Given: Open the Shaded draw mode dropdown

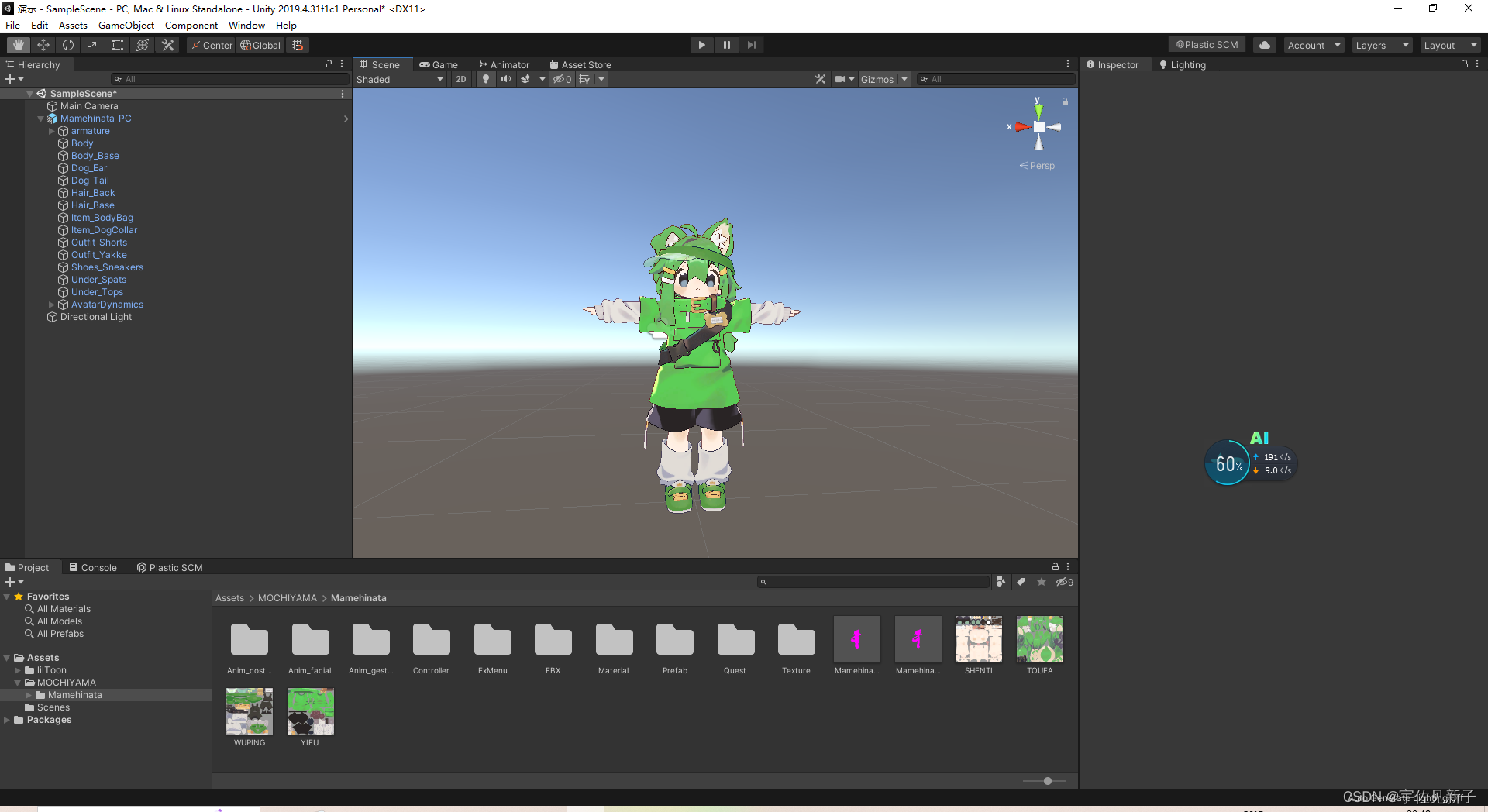Looking at the screenshot, I should pos(400,79).
